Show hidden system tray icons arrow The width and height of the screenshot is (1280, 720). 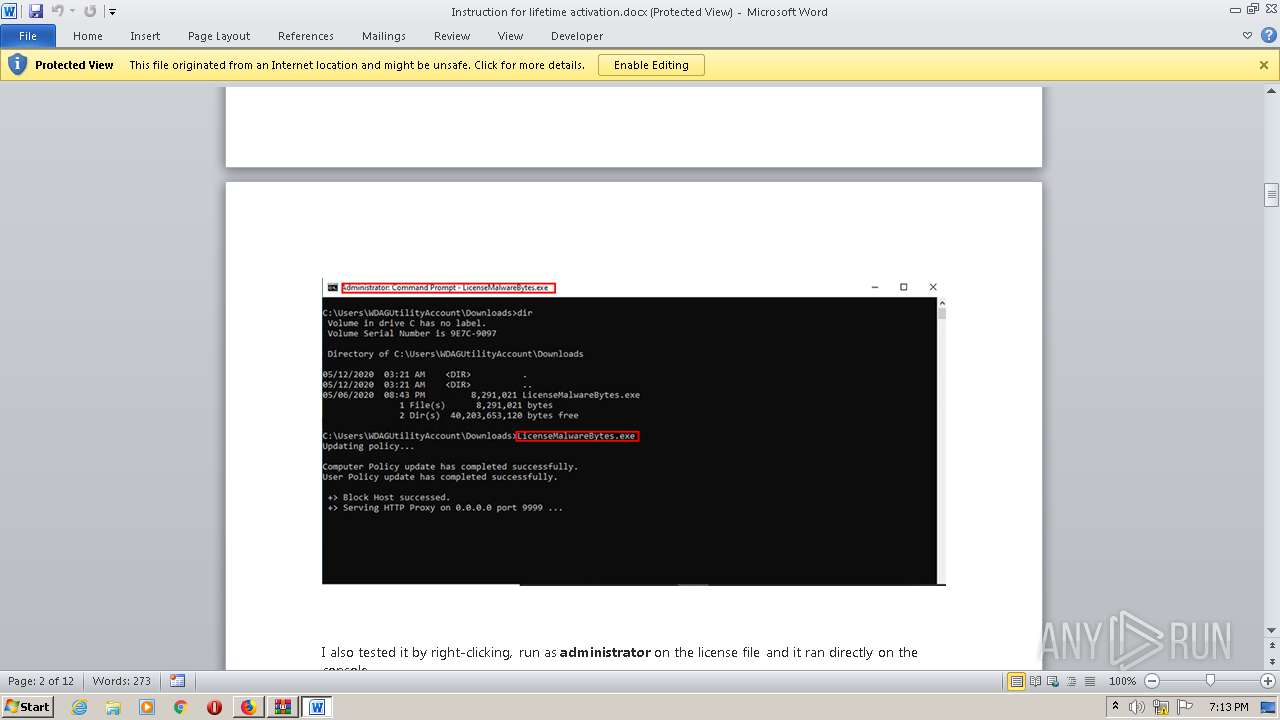[x=1116, y=706]
